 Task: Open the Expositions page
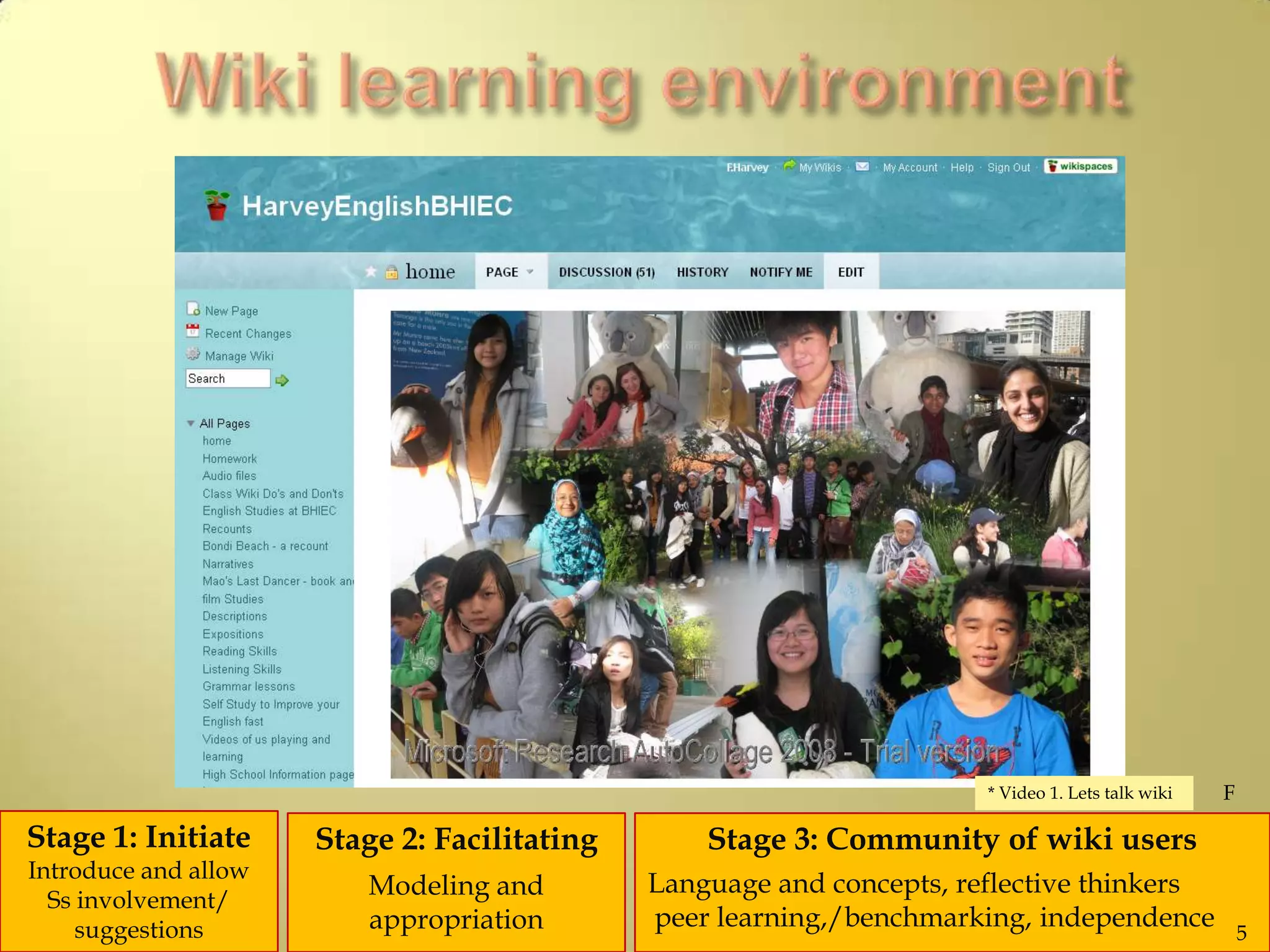233,634
